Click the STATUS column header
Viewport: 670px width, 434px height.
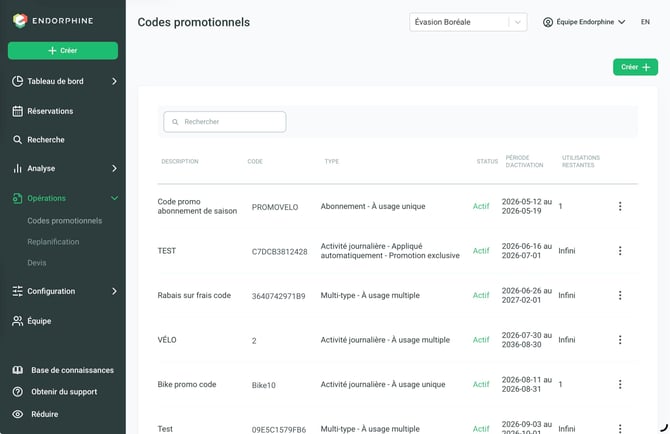487,161
